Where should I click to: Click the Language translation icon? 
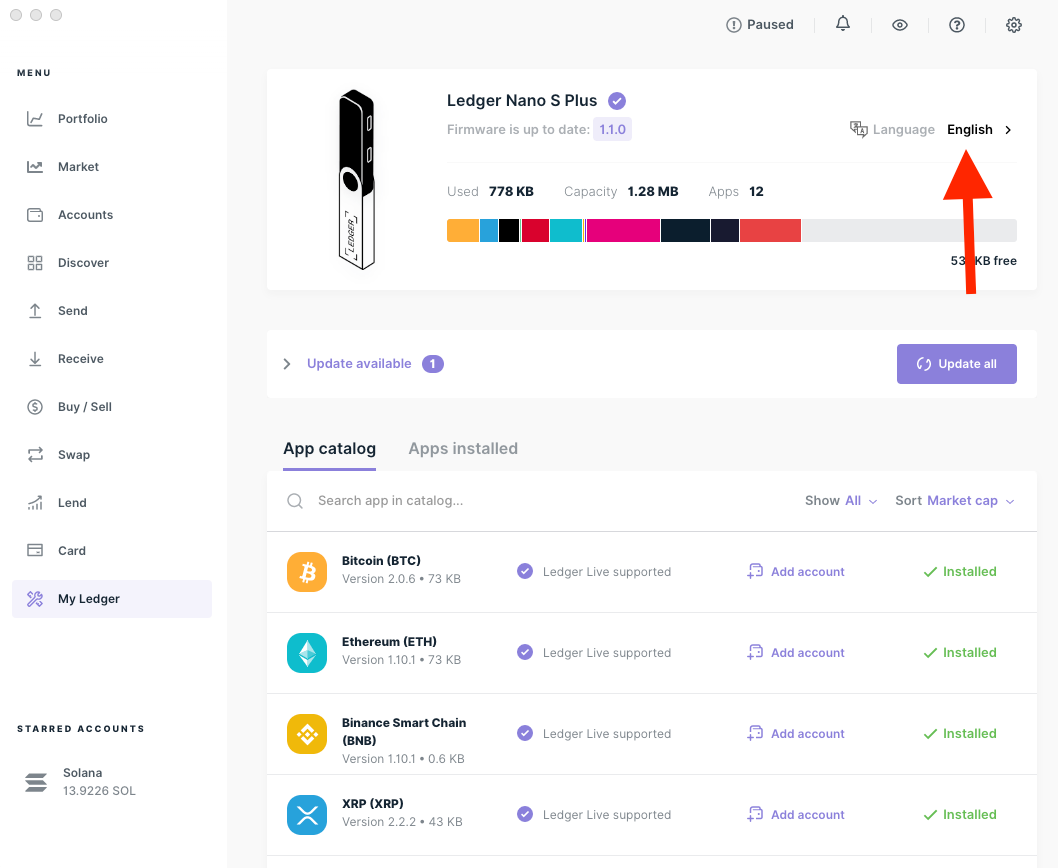(859, 129)
